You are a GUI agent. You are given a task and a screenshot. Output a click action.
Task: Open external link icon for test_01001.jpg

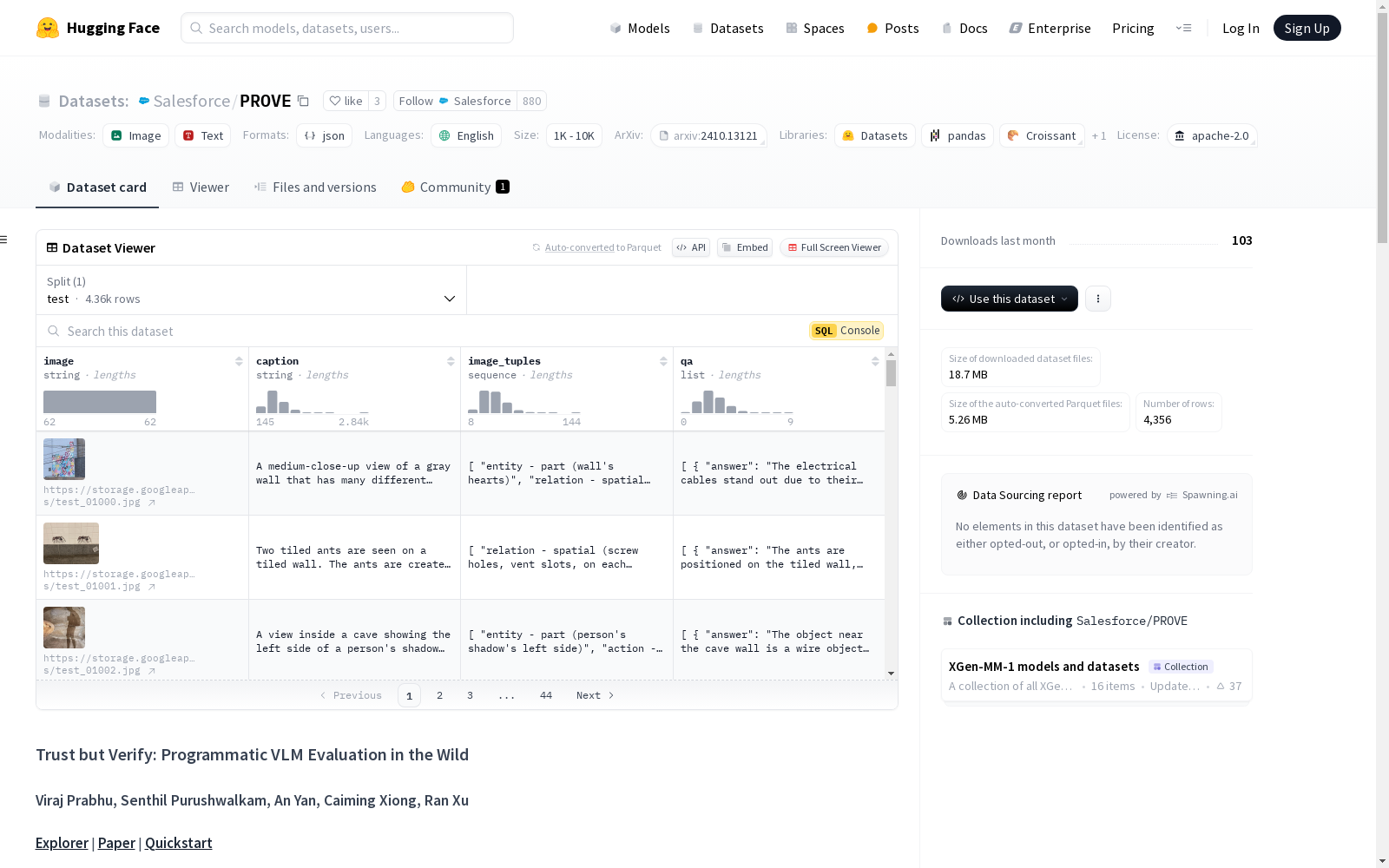152,587
